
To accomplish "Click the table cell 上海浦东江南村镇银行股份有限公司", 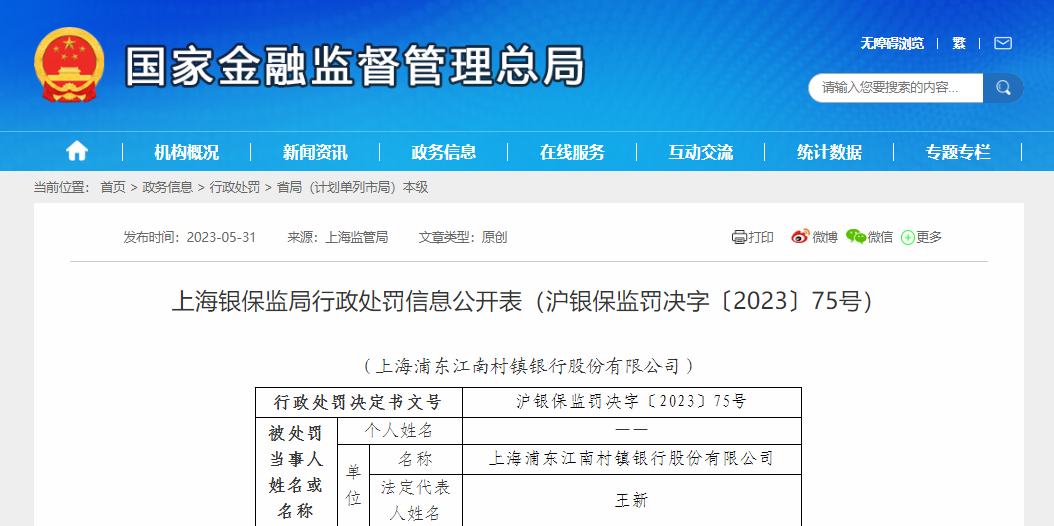I will (632, 459).
